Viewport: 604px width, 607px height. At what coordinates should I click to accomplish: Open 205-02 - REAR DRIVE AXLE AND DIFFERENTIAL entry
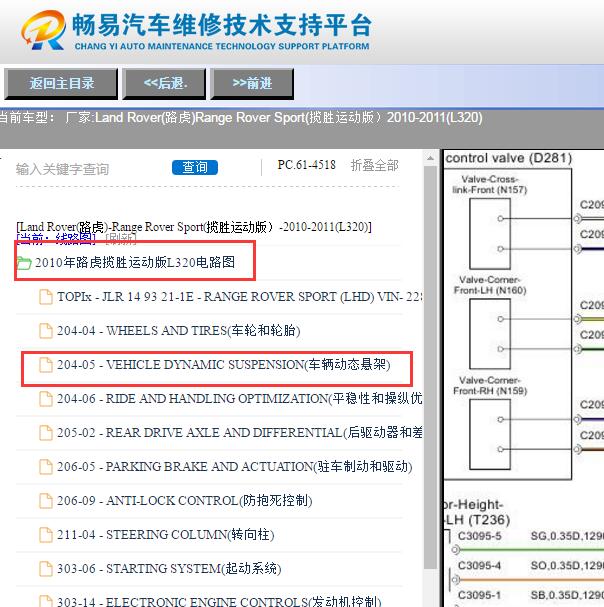[239, 432]
